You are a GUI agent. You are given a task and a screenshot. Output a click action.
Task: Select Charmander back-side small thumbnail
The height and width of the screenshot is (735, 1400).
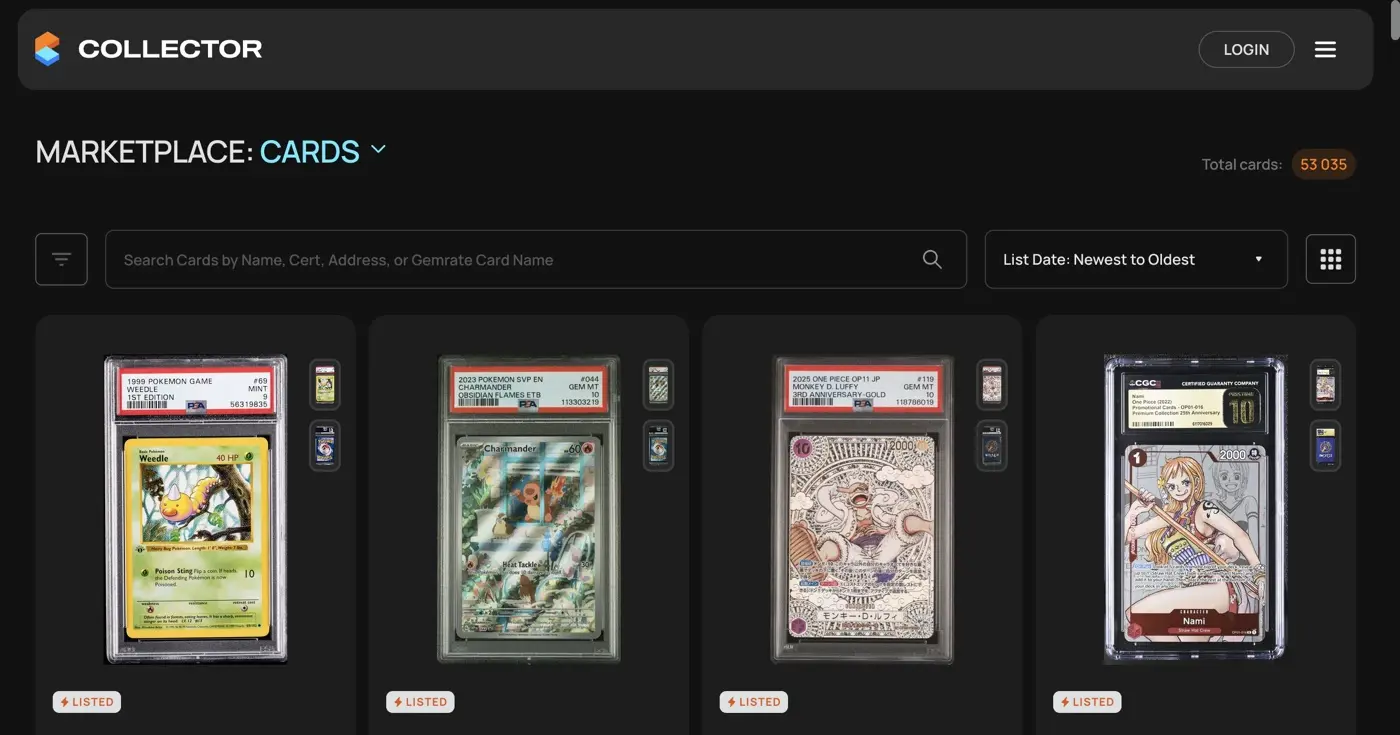(658, 445)
